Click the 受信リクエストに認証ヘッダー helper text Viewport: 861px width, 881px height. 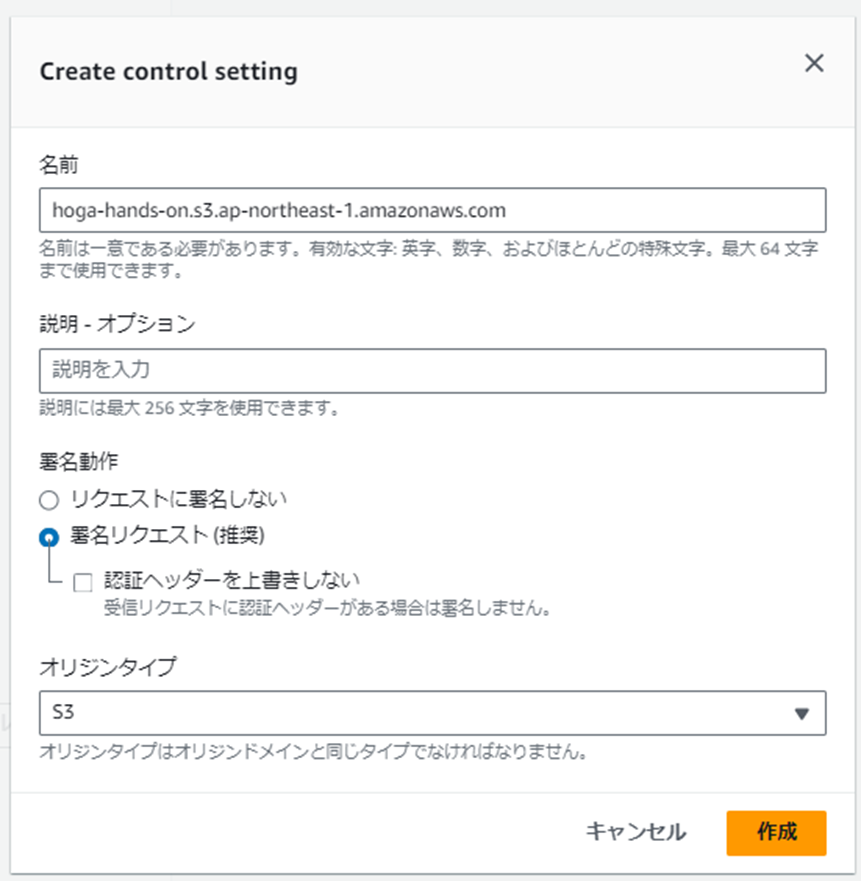pos(327,608)
